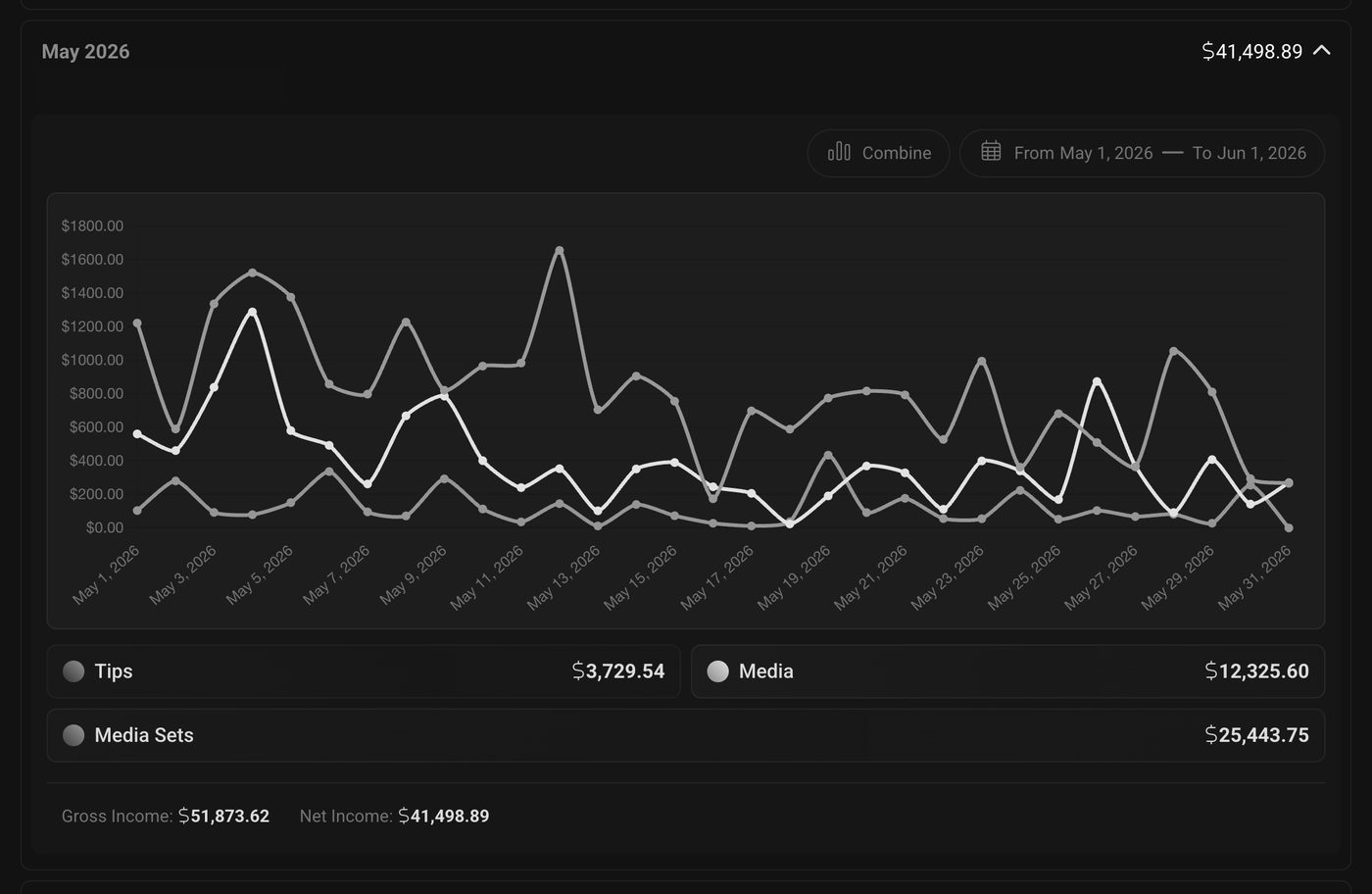Click the Net Income label

pos(346,816)
